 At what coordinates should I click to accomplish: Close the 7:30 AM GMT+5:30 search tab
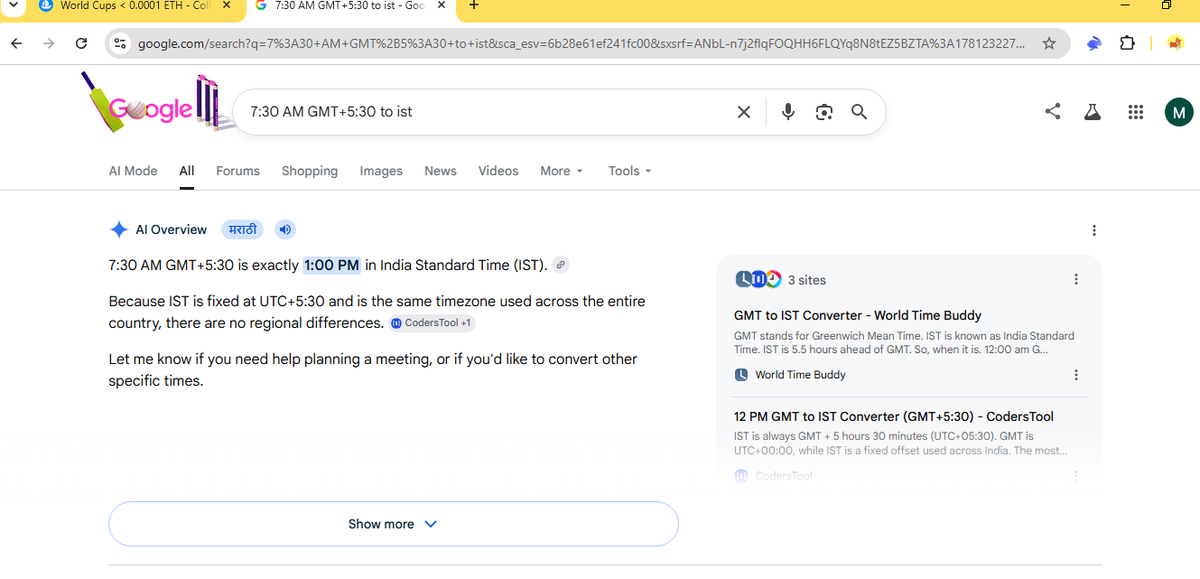441,6
